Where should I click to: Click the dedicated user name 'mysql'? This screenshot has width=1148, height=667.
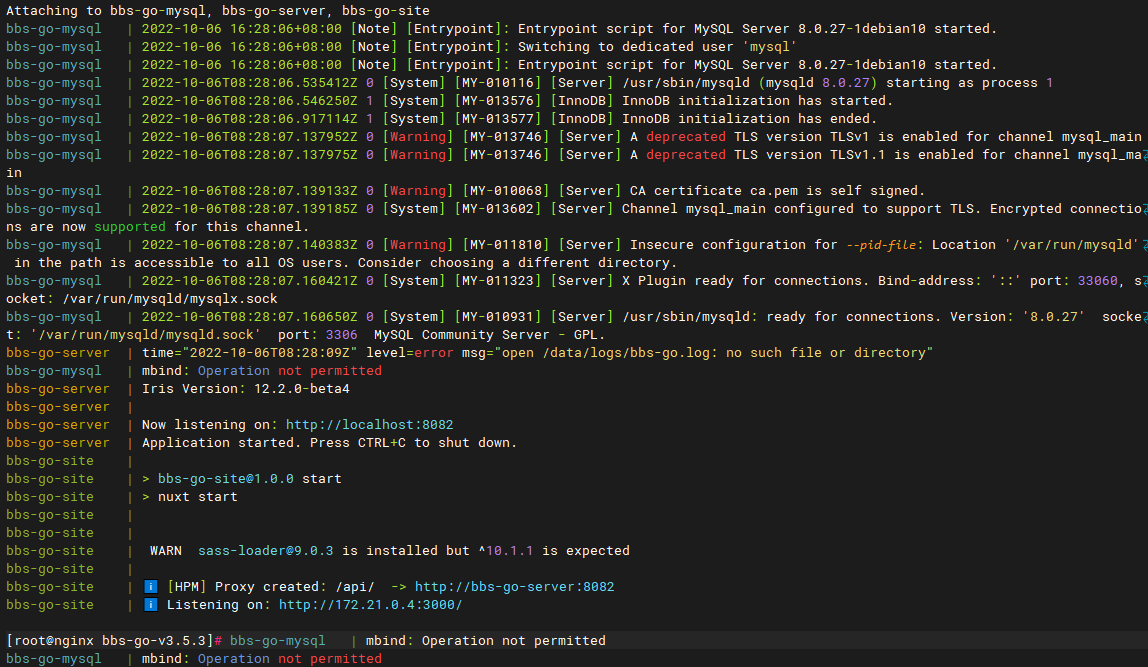769,47
